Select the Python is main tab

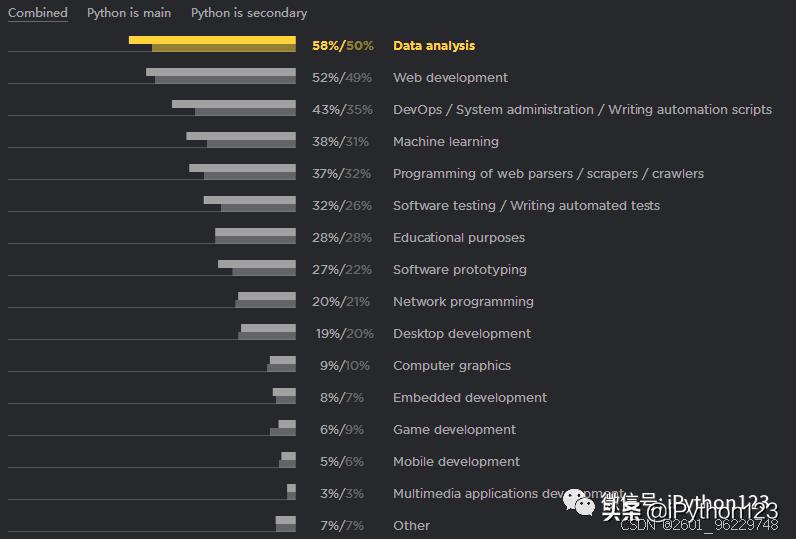click(x=129, y=13)
